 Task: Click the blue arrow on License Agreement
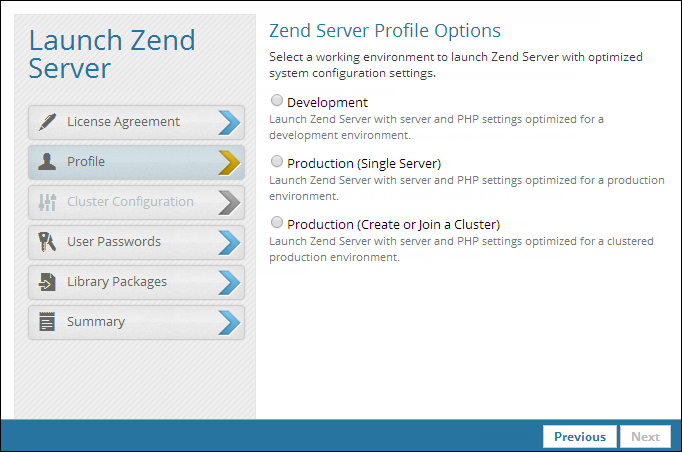229,122
